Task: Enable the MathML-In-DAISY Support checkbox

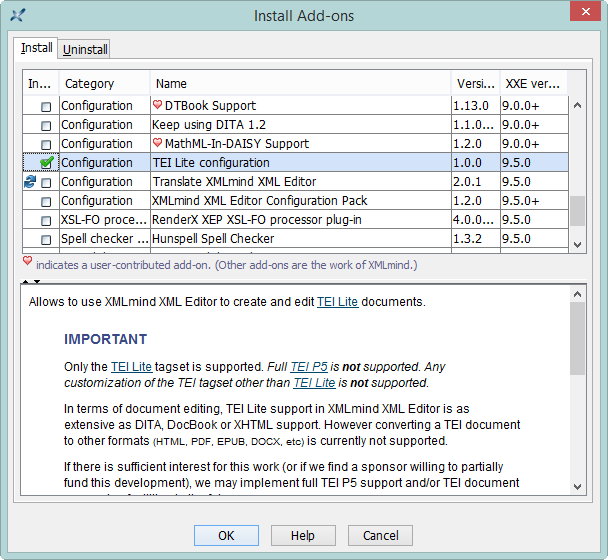Action: 46,144
